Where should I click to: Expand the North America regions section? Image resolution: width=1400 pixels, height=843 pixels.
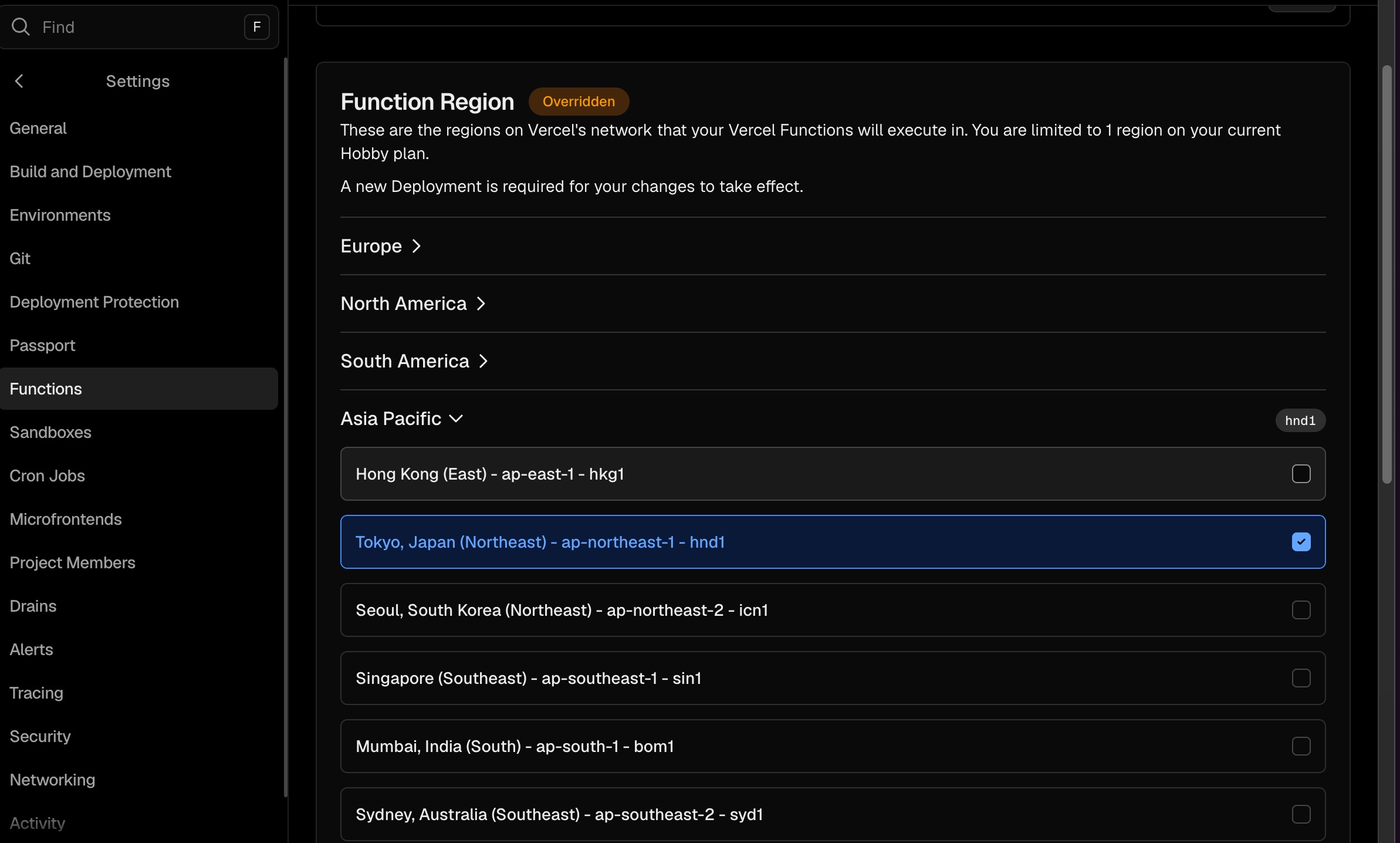point(414,304)
